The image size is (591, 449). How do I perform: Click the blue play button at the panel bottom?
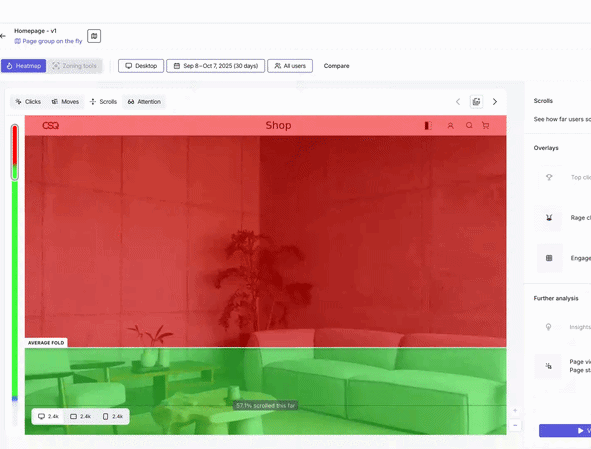[x=565, y=431]
